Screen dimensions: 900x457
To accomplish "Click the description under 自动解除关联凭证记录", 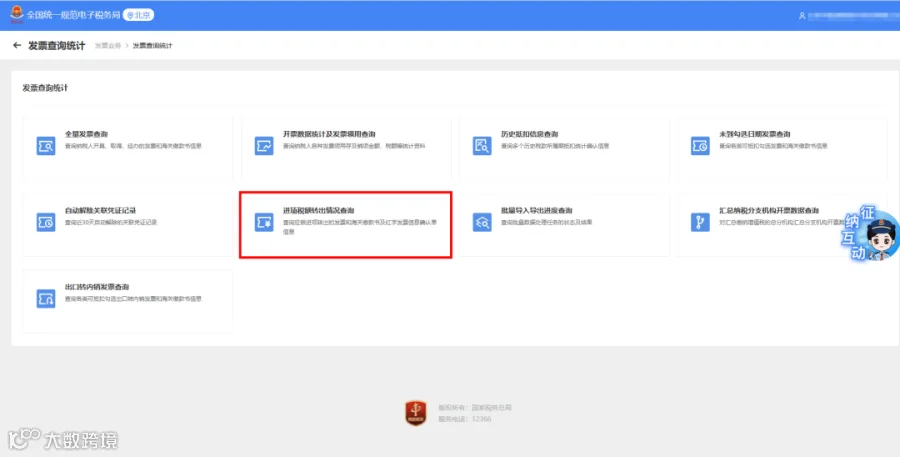I will coord(111,223).
